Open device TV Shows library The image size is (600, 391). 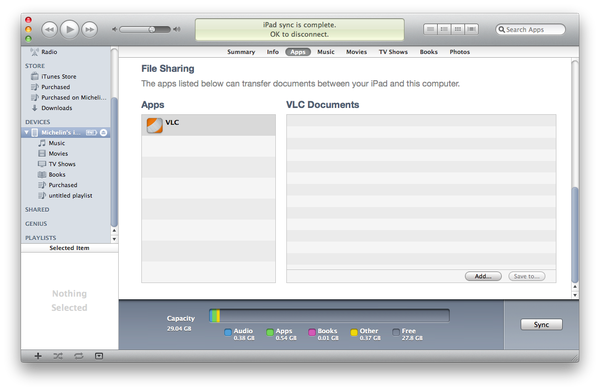pyautogui.click(x=62, y=164)
